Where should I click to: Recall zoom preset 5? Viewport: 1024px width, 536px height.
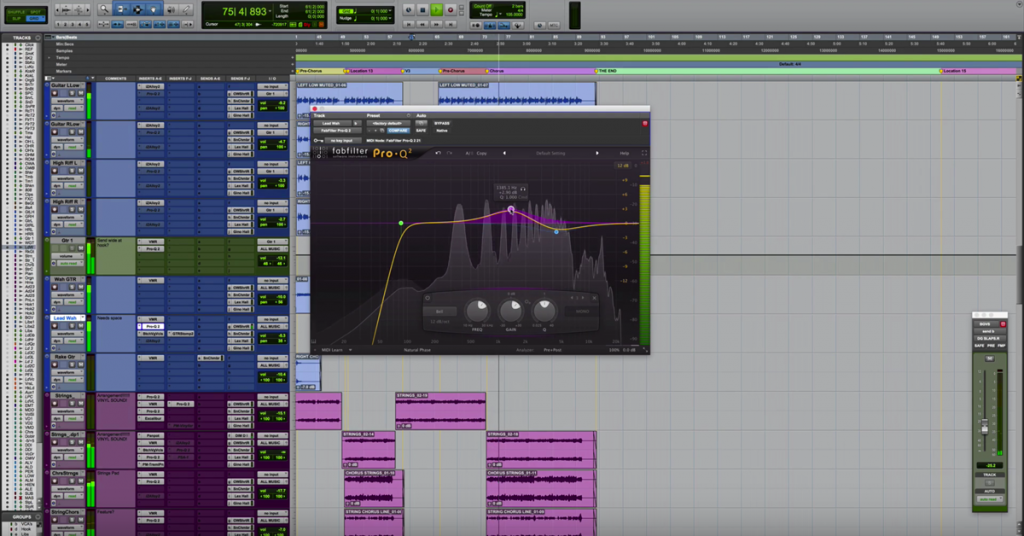[x=88, y=24]
